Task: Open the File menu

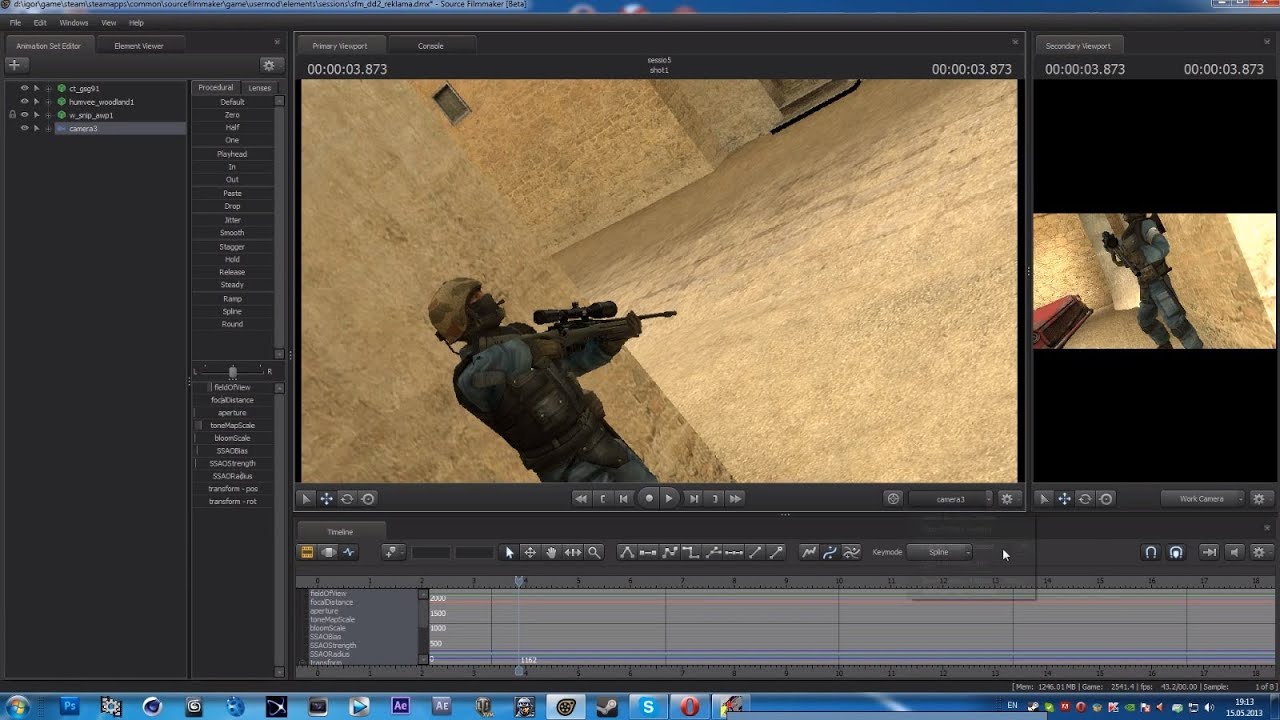Action: click(15, 22)
